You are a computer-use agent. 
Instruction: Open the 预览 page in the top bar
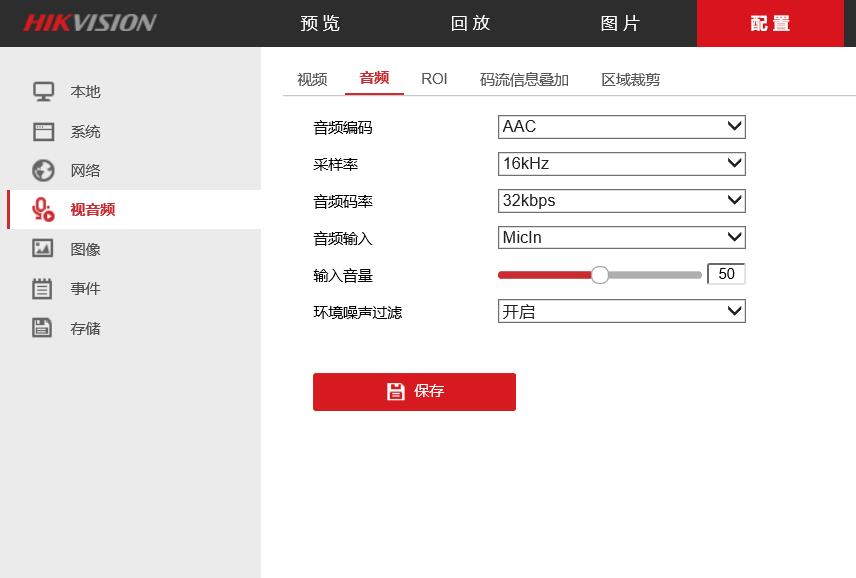[x=321, y=23]
